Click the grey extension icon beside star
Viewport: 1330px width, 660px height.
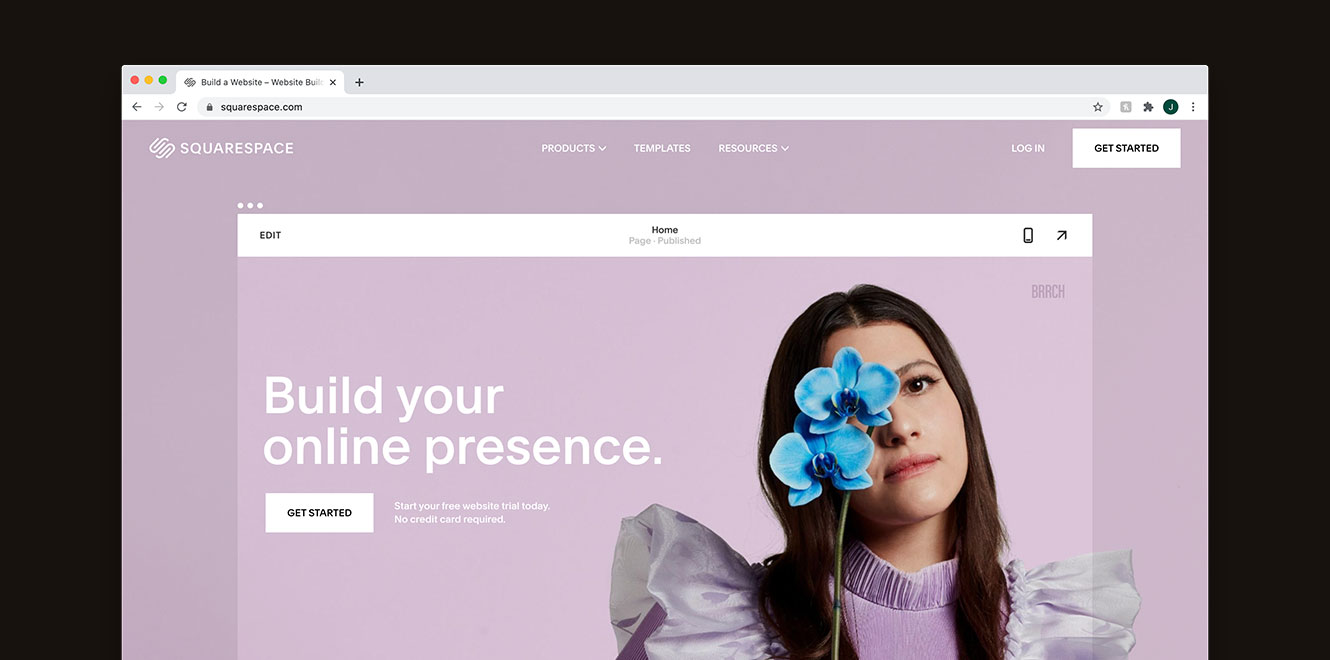click(1126, 107)
